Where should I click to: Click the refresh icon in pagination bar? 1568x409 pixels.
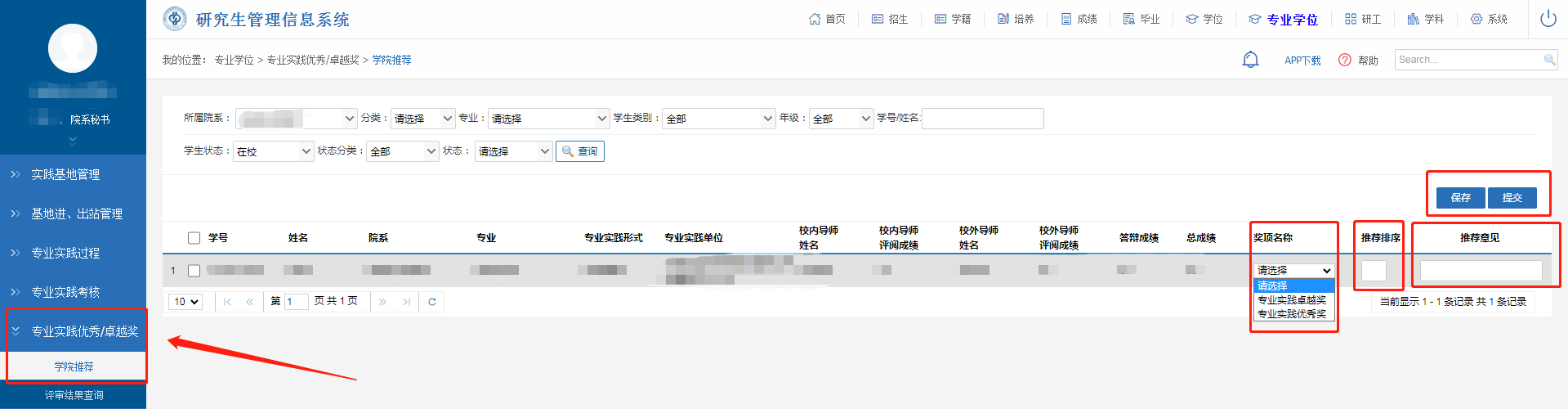[x=431, y=302]
